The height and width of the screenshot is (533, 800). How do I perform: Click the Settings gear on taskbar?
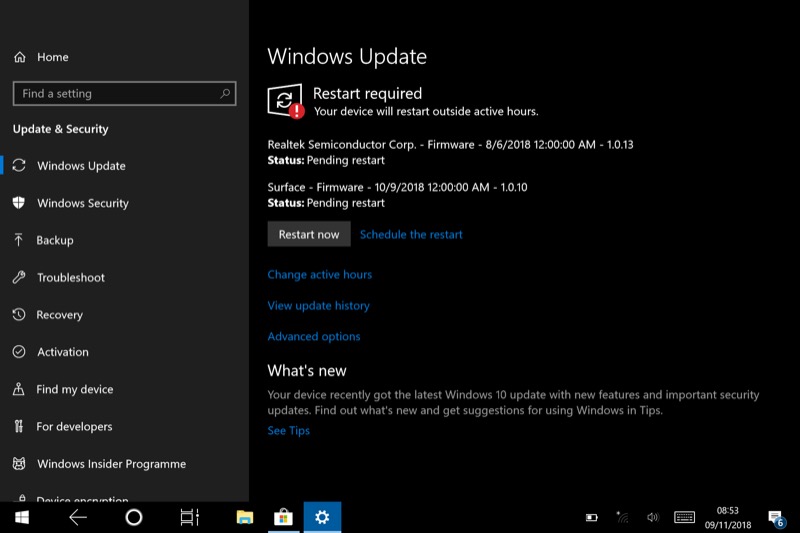[x=322, y=517]
